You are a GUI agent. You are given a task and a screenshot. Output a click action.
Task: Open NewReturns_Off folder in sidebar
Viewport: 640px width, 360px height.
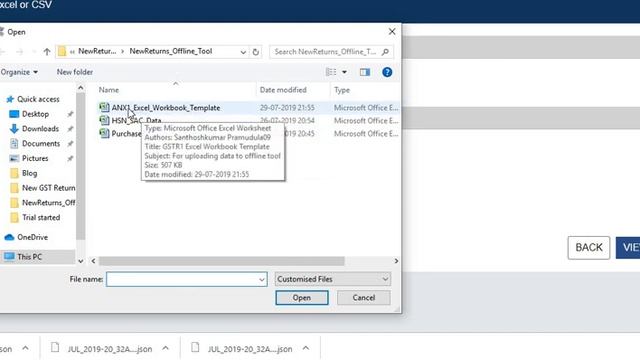point(48,202)
